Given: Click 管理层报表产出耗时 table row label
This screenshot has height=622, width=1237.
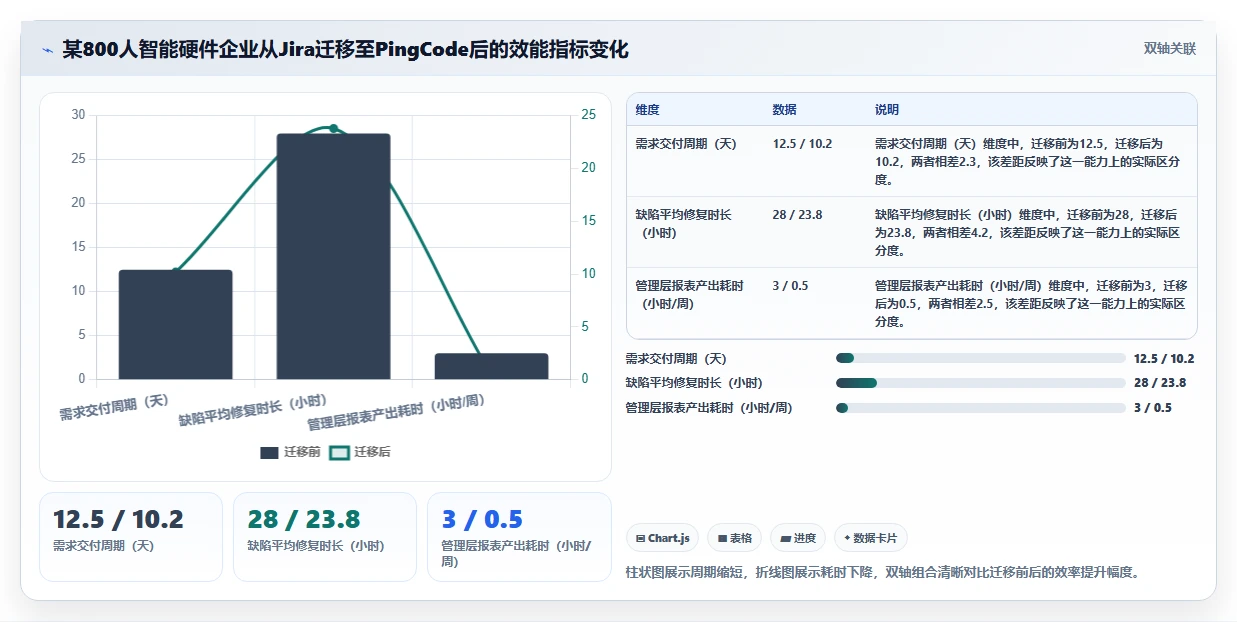Looking at the screenshot, I should 690,295.
